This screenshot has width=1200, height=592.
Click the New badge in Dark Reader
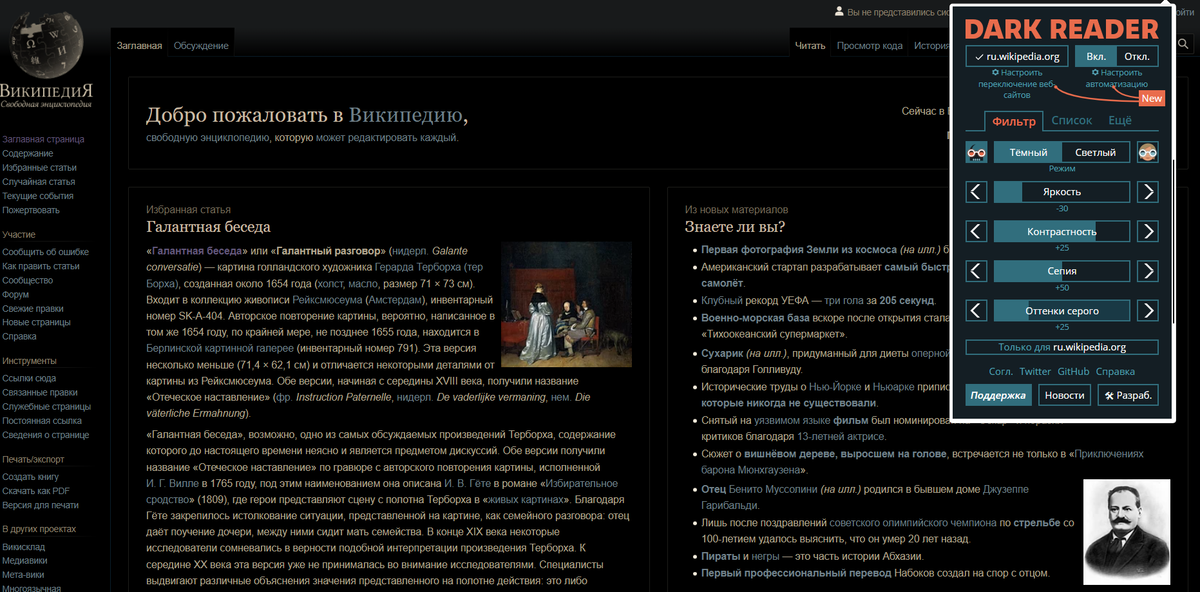[x=1152, y=98]
